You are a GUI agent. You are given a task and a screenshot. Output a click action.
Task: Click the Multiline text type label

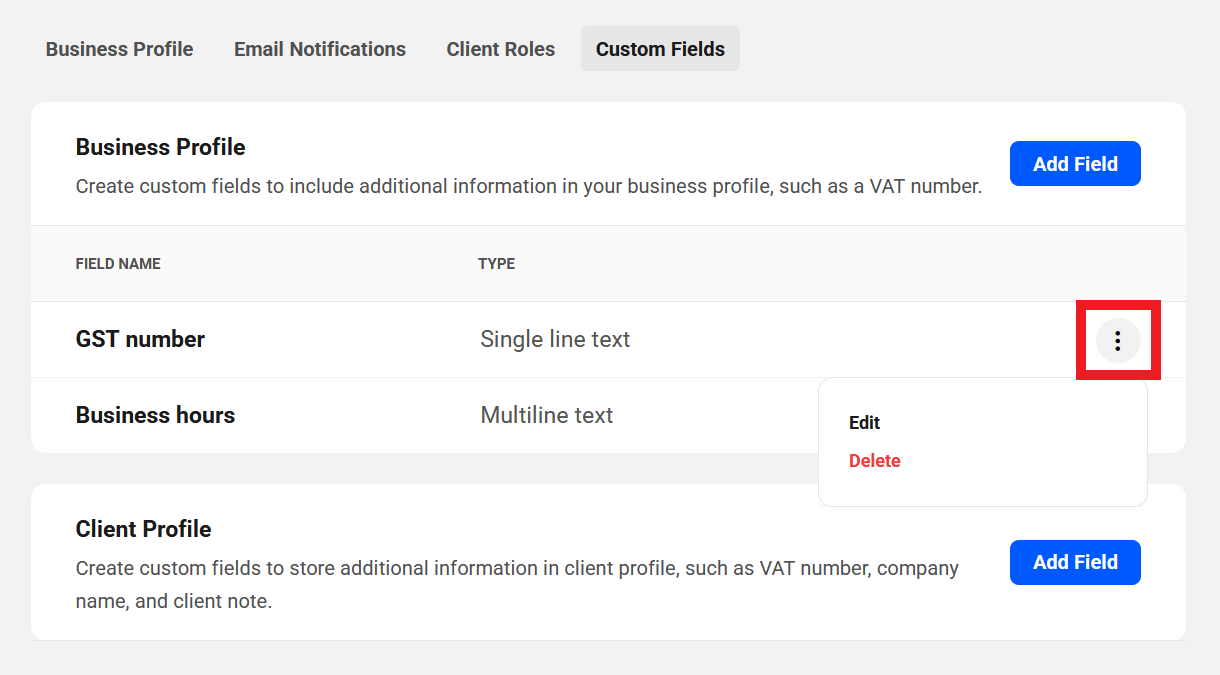[x=547, y=414]
